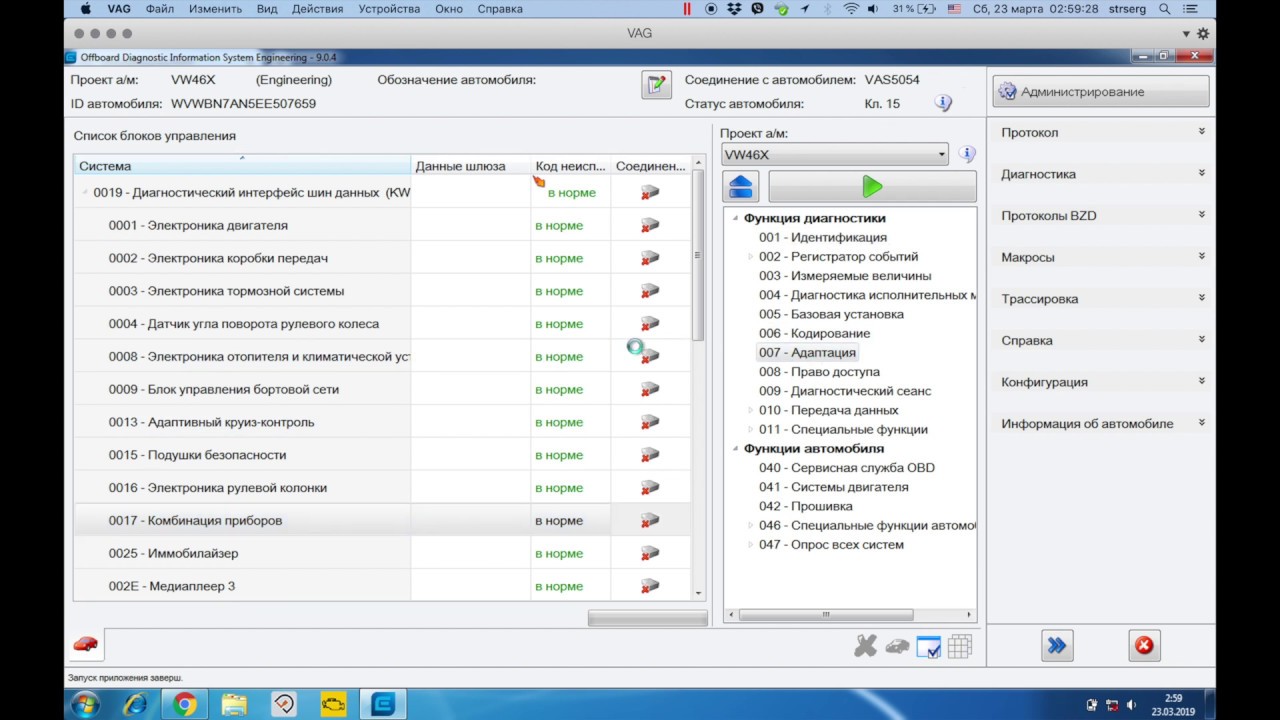This screenshot has height=720, width=1280.
Task: Click the grey wrench-cross tools icon
Action: click(x=866, y=647)
